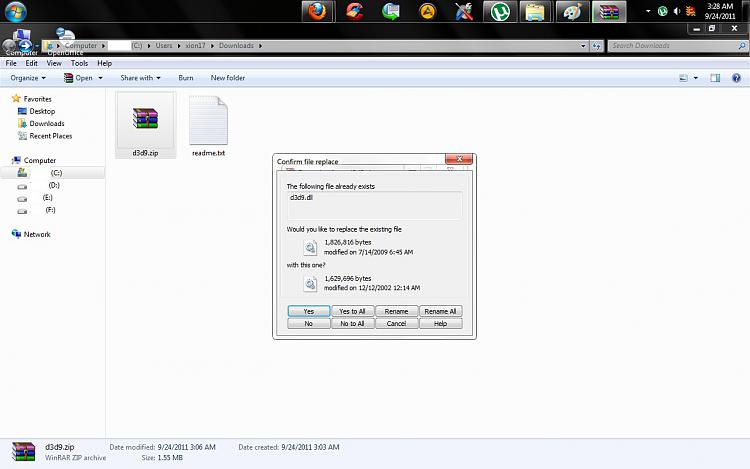The width and height of the screenshot is (750, 469).
Task: Switch to the WinRAR taskbar button
Action: 608,11
